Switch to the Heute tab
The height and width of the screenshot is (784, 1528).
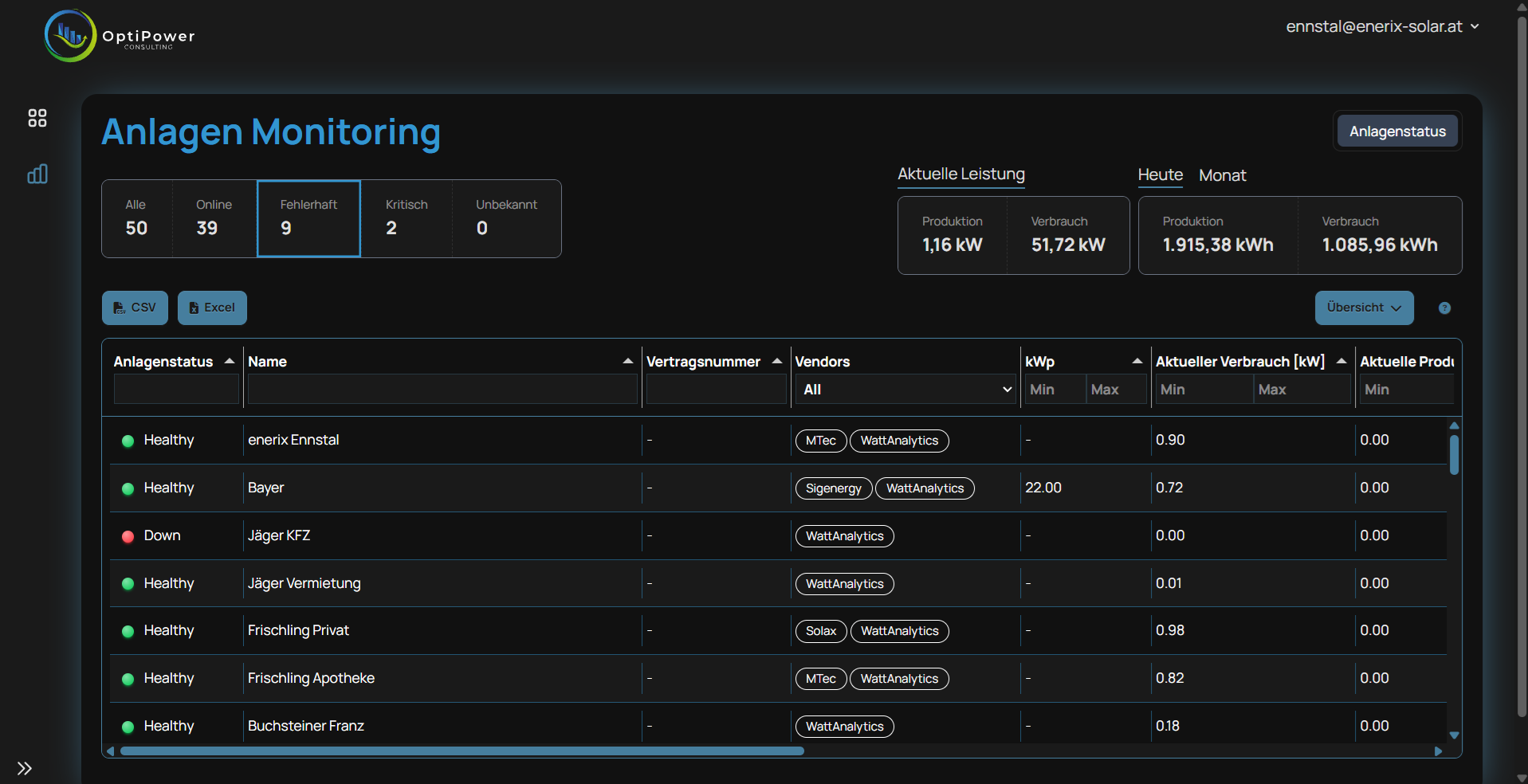tap(1160, 175)
